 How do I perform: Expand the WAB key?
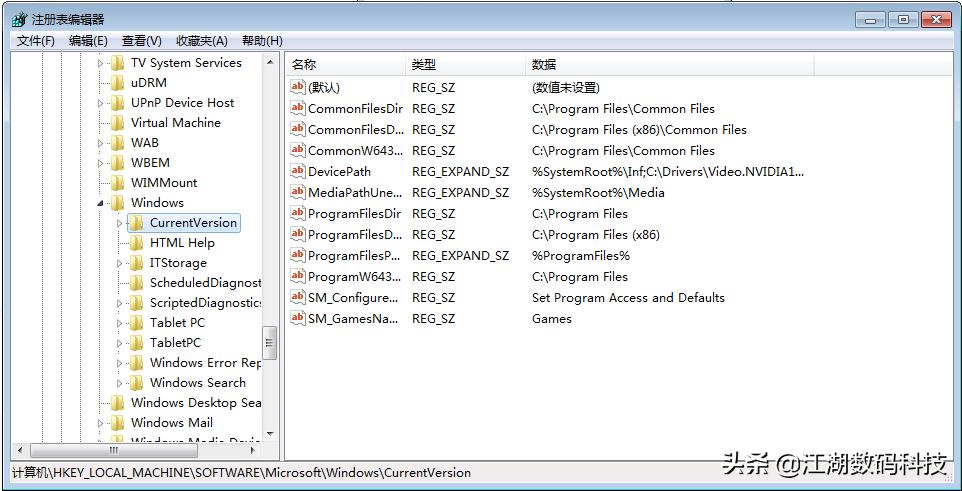tap(101, 143)
